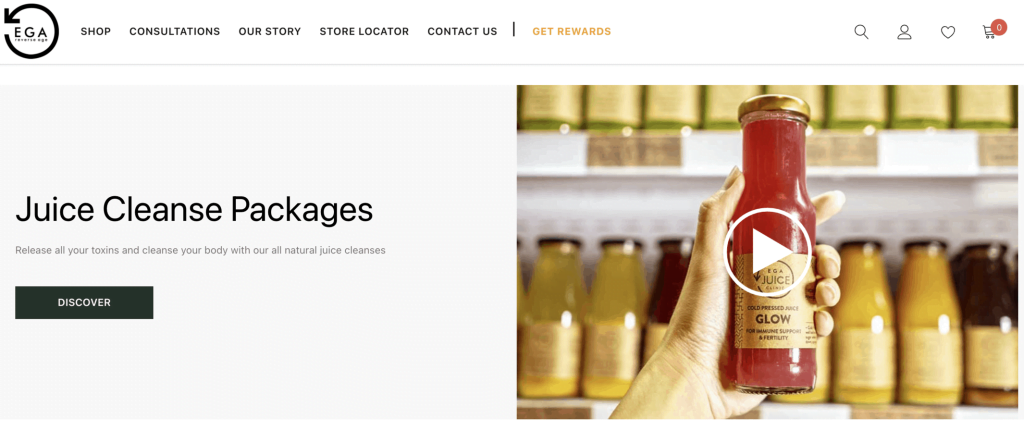Click the 'Release all your toxins' subtitle text
This screenshot has height=444, width=1024.
[200, 250]
